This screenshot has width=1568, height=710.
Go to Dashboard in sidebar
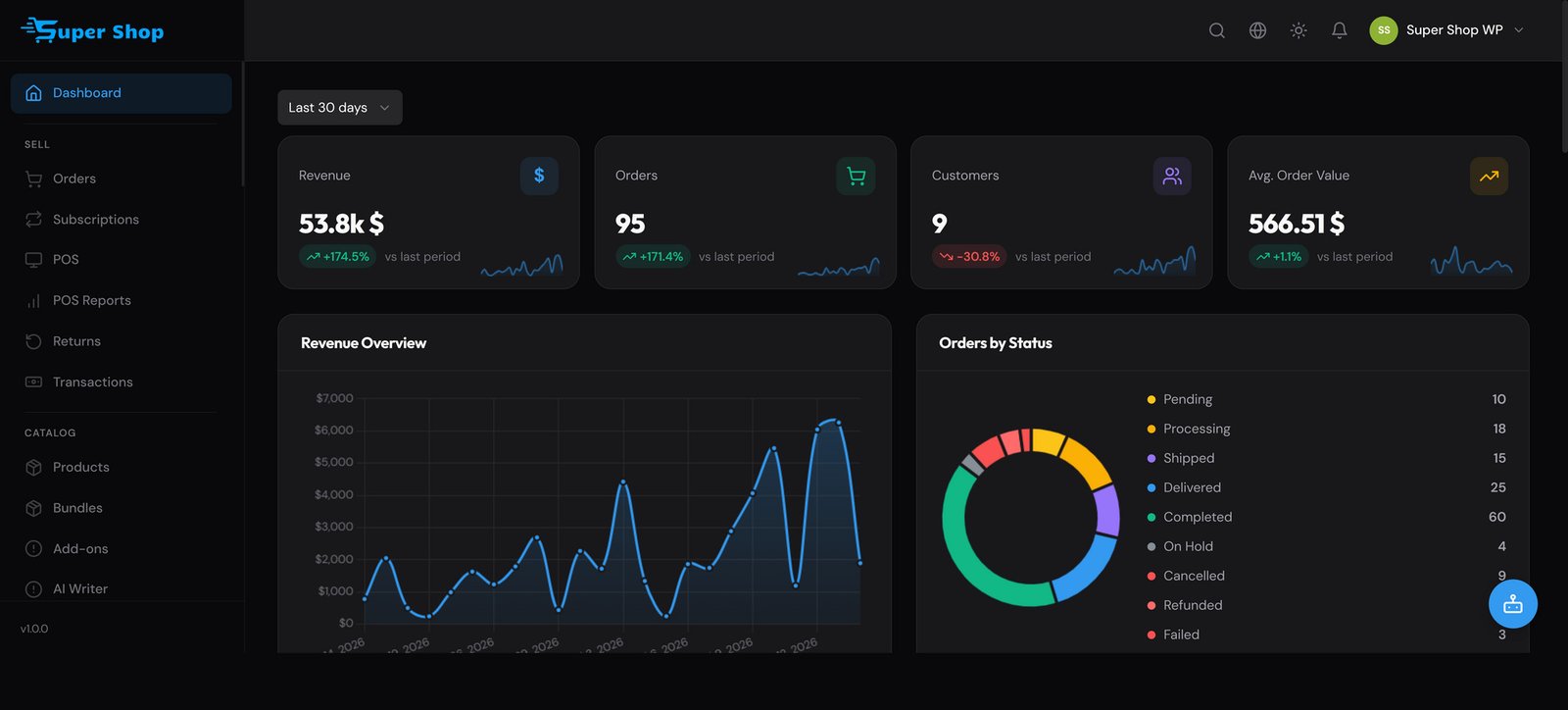(x=121, y=93)
